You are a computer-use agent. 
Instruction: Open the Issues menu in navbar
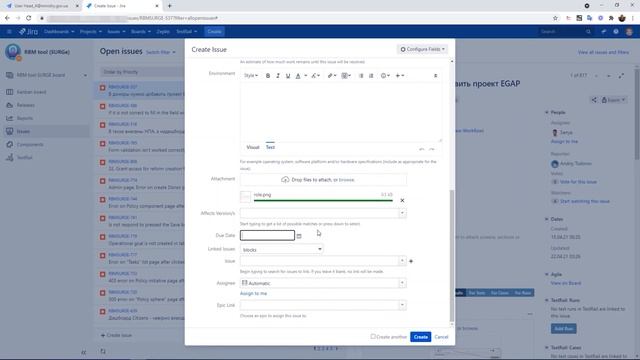116,31
